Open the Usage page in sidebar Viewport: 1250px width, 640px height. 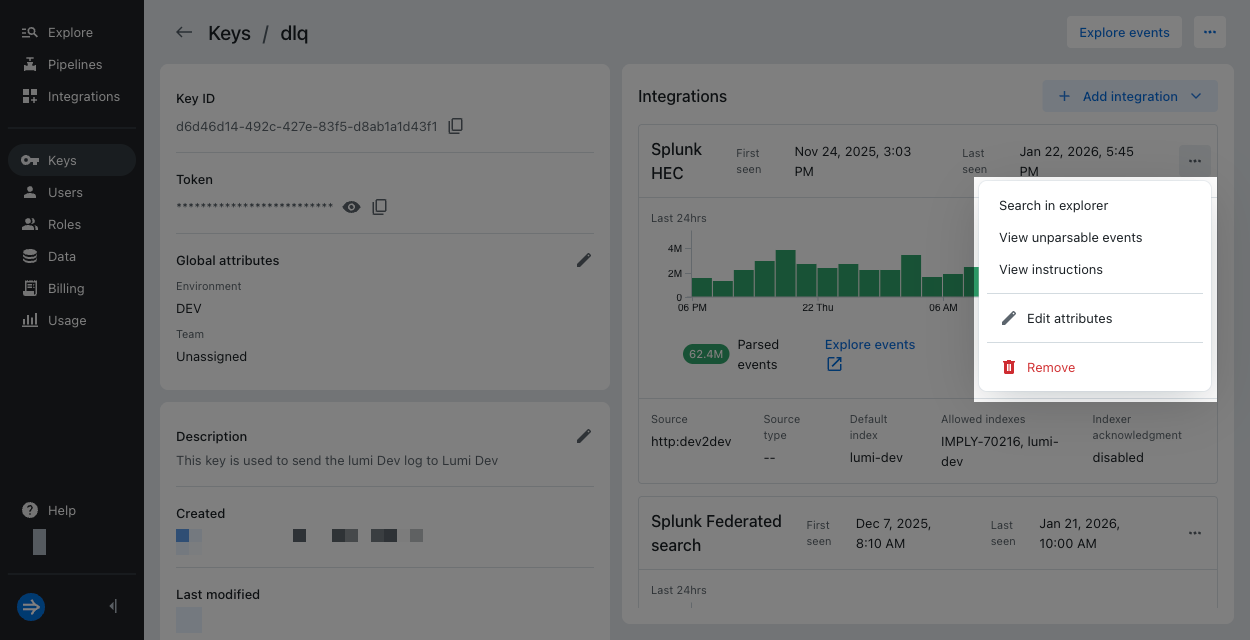(67, 320)
